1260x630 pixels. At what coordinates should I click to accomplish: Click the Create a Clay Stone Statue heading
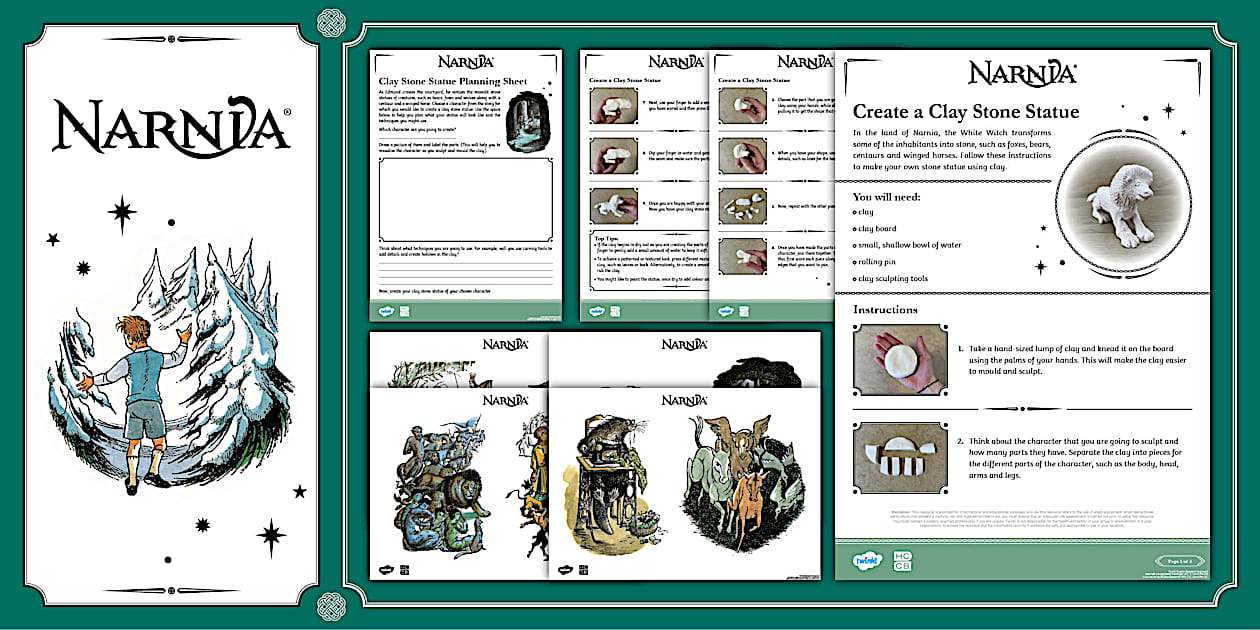(x=966, y=112)
